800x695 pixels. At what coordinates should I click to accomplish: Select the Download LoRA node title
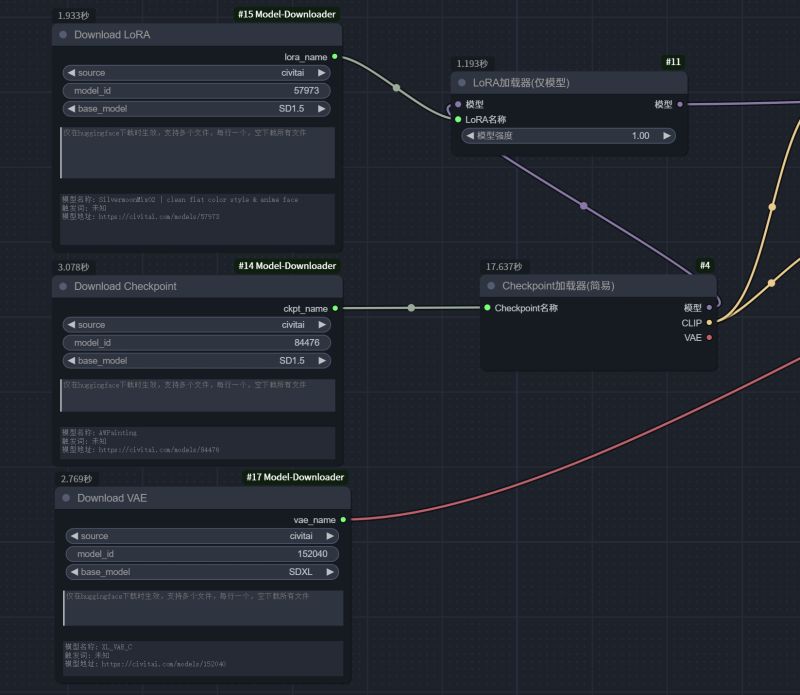point(112,35)
